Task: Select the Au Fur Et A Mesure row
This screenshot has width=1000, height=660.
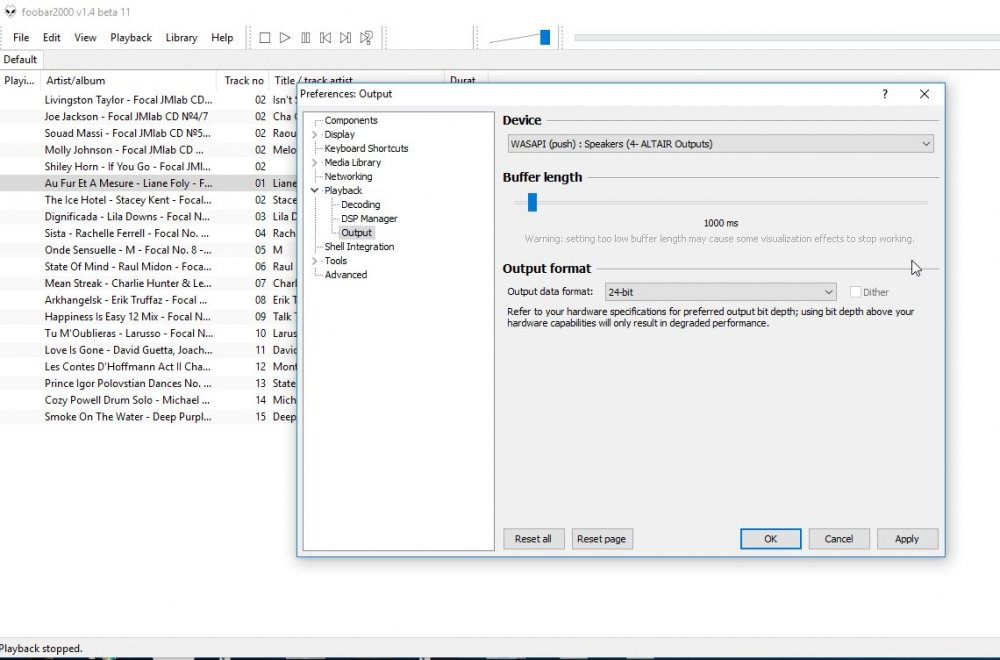Action: (x=148, y=183)
